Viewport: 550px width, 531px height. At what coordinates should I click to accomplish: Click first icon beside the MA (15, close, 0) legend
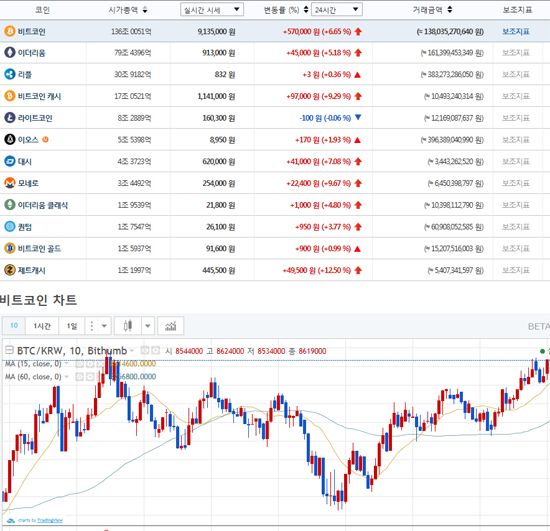pyautogui.click(x=80, y=364)
